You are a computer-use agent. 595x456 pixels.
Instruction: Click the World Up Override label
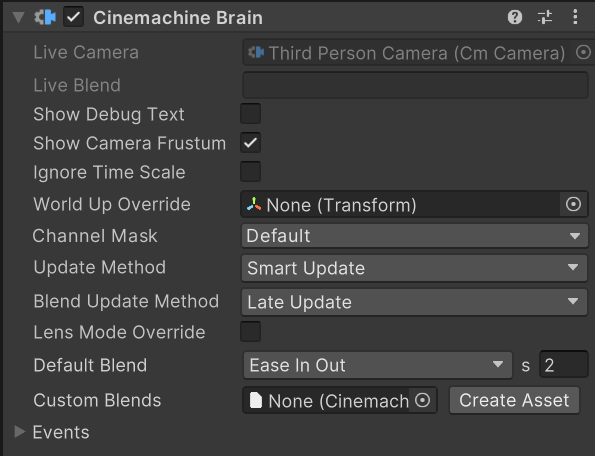click(112, 204)
